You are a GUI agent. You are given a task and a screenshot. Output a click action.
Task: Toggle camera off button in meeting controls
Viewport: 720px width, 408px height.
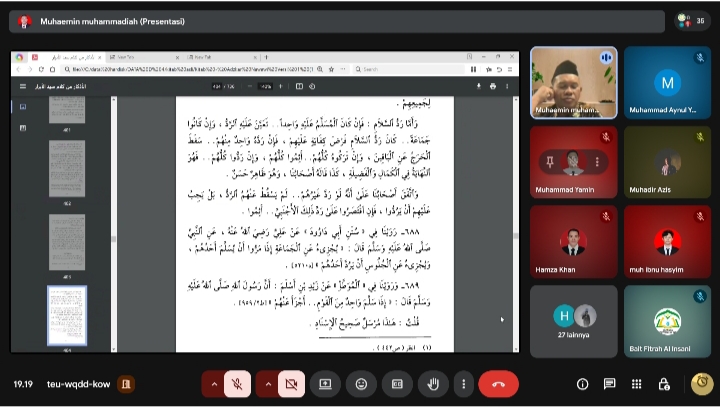tap(291, 384)
